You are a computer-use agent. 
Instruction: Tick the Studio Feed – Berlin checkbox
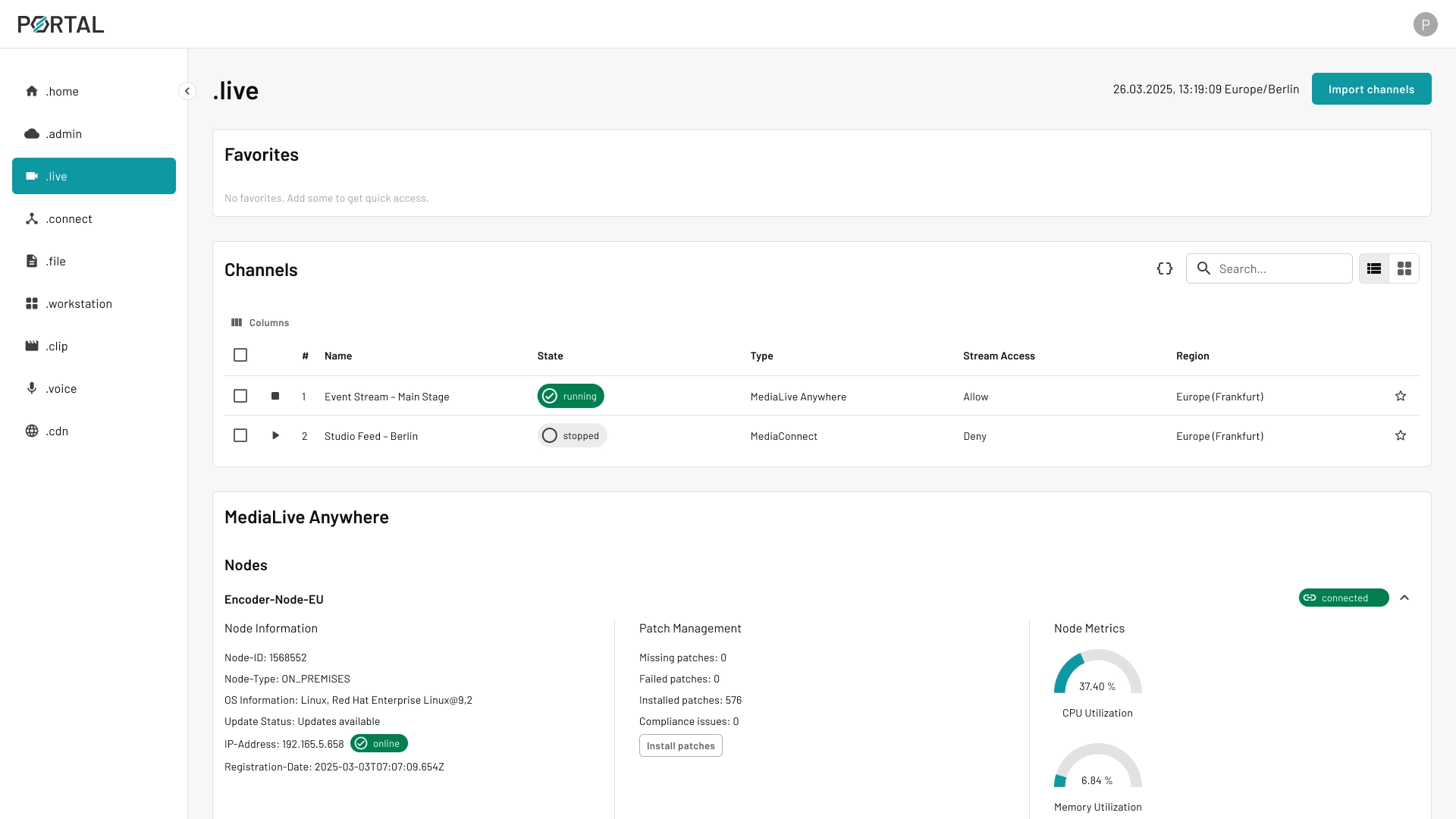click(x=240, y=435)
